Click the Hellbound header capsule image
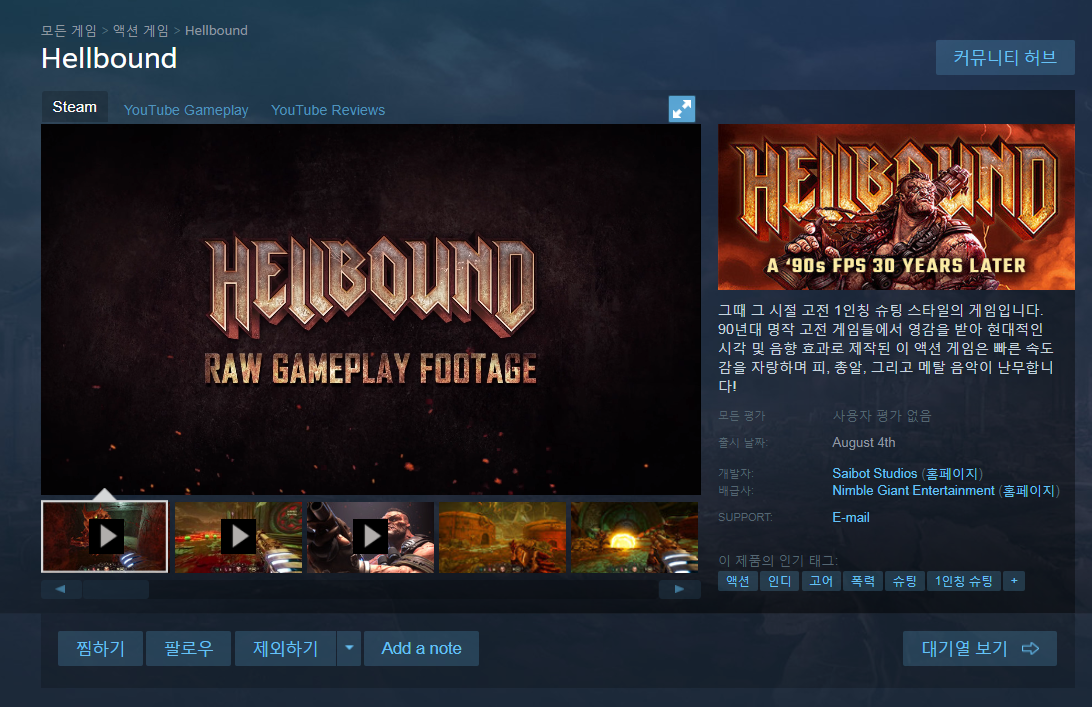The width and height of the screenshot is (1092, 707). [896, 207]
